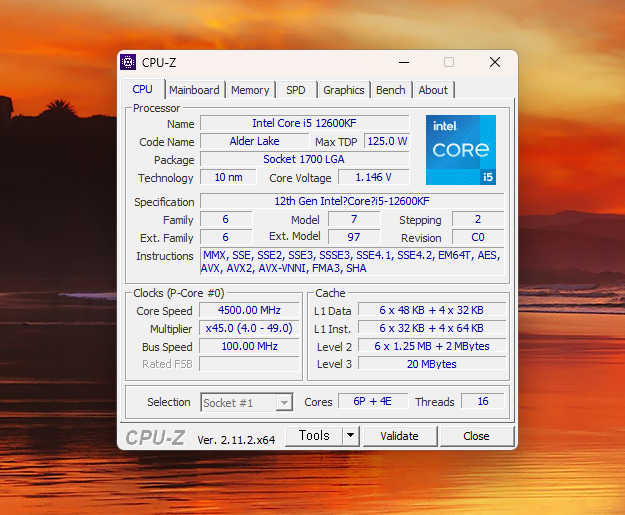Click the Ext. Model value 97
Viewport: 625px width, 515px height.
coord(354,237)
